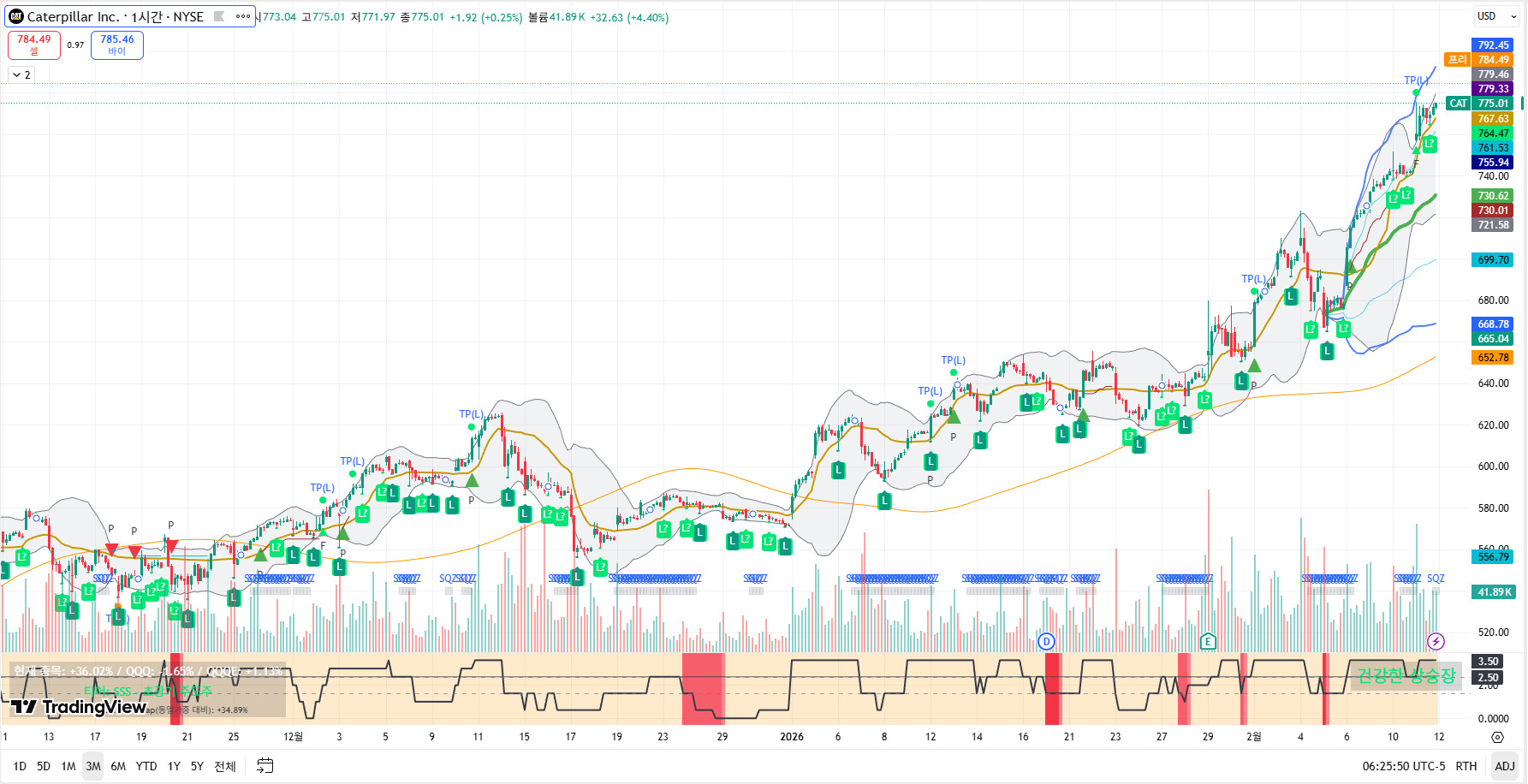The height and width of the screenshot is (784, 1528).
Task: Select the 1M time range
Action: pyautogui.click(x=68, y=766)
